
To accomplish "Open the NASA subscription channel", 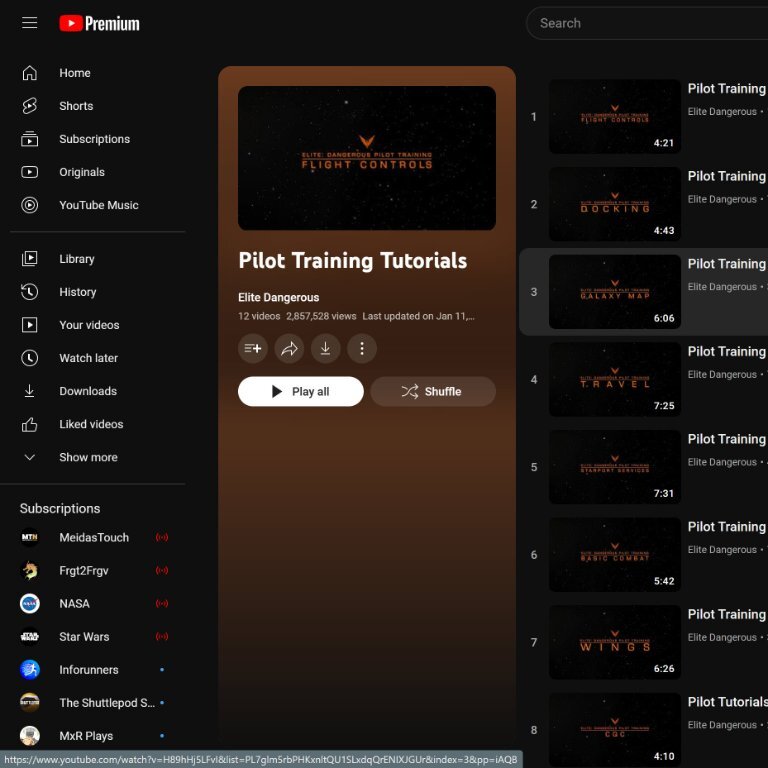I will [x=74, y=603].
